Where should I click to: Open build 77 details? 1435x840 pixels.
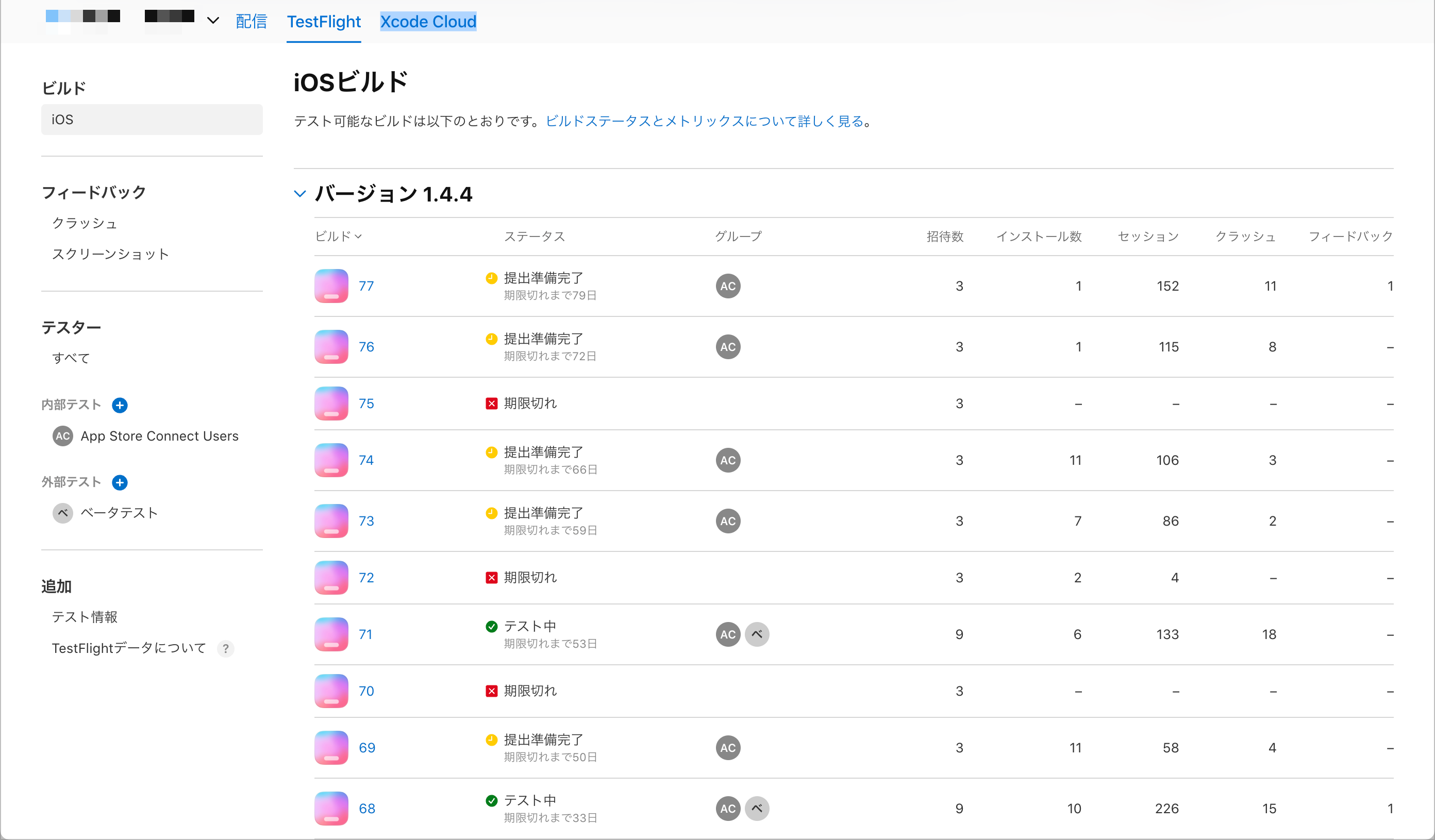[x=366, y=286]
